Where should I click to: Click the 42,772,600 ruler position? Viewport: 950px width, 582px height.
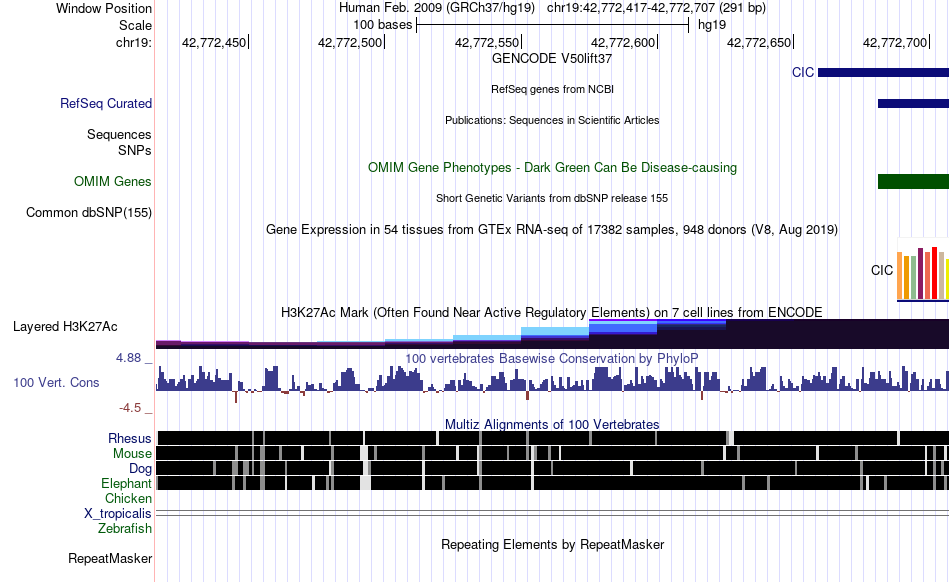tap(623, 42)
